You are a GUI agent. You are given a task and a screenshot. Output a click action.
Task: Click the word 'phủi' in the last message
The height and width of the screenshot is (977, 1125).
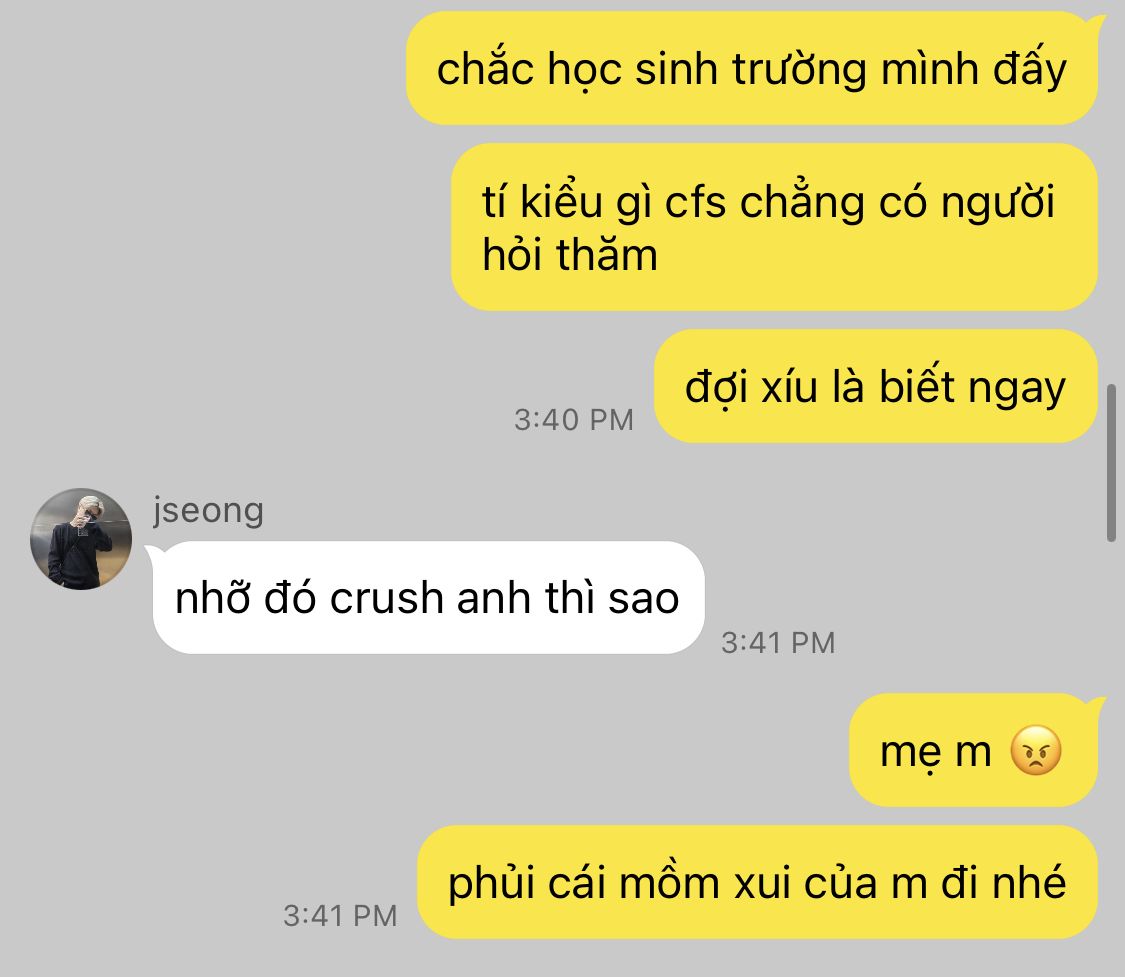click(491, 884)
